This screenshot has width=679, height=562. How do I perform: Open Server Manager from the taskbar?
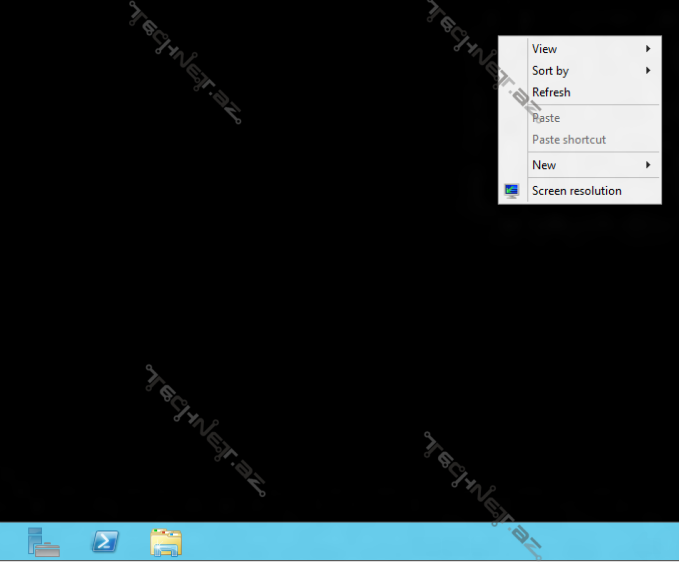(x=43, y=542)
